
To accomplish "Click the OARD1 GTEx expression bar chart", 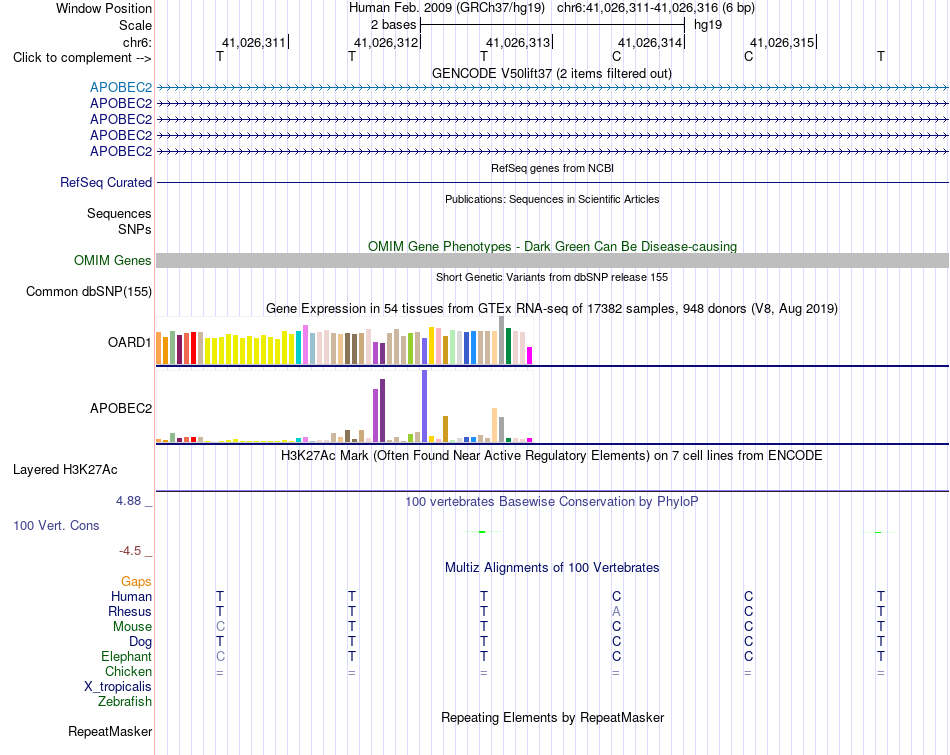I will click(x=344, y=341).
